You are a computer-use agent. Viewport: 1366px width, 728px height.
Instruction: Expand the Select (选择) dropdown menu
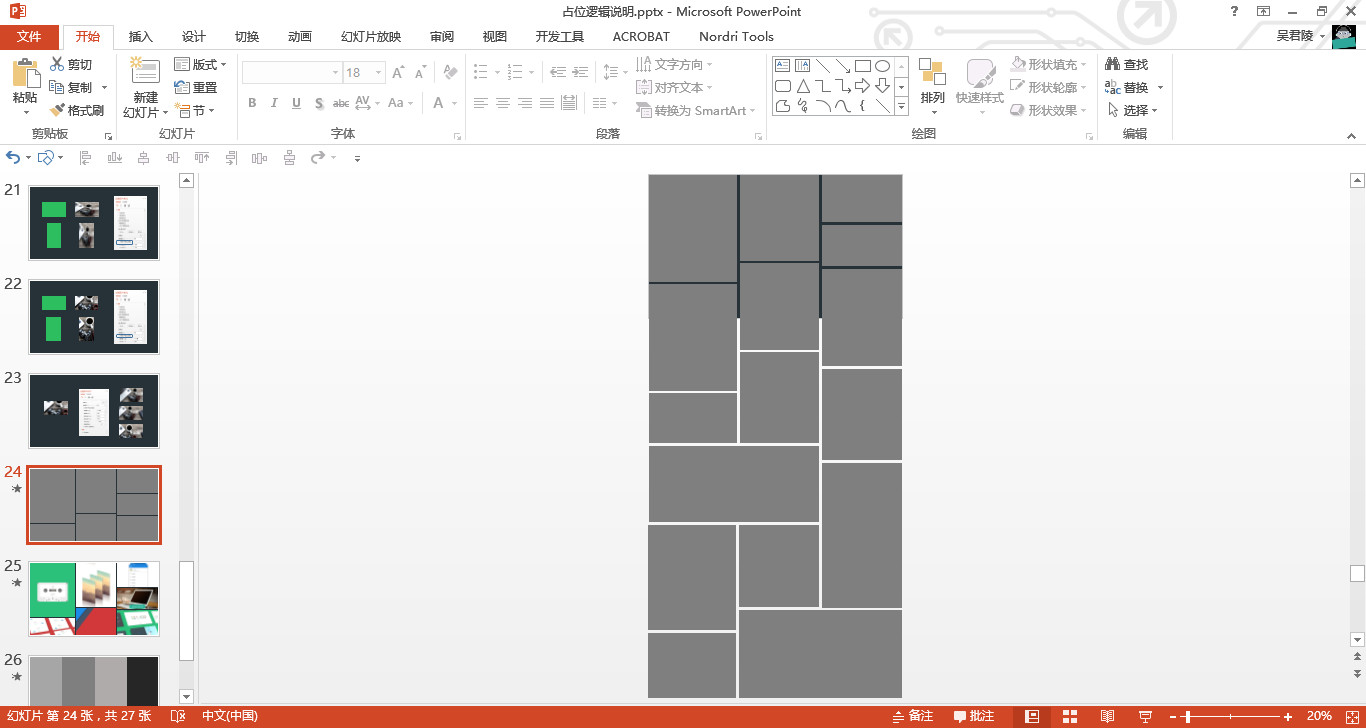1134,110
